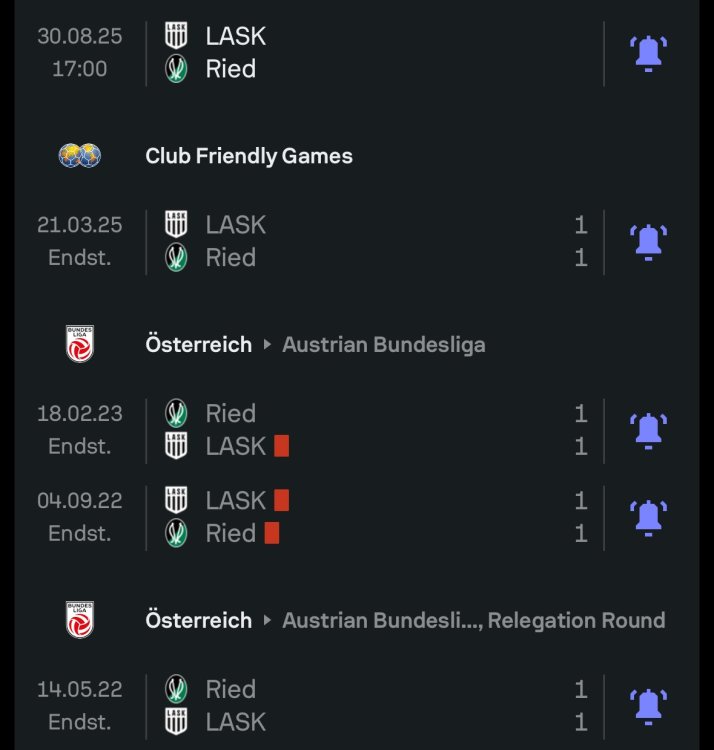Click Ried crest in 30.08.25 fixture
This screenshot has width=714, height=750.
click(x=176, y=69)
